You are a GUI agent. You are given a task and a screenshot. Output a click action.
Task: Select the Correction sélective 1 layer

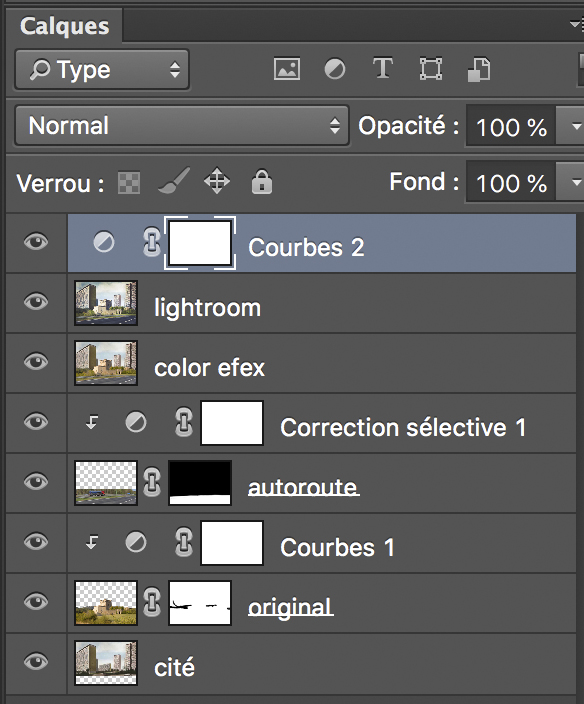[x=321, y=423]
